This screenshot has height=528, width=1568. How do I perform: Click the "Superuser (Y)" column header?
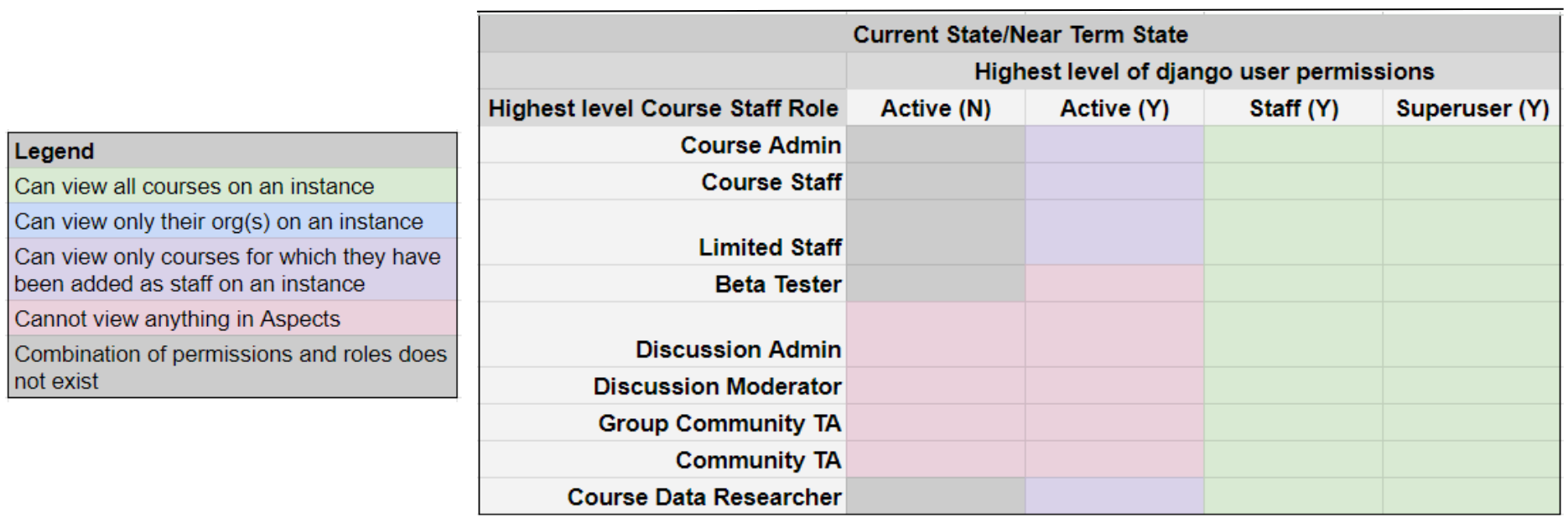click(x=1472, y=108)
